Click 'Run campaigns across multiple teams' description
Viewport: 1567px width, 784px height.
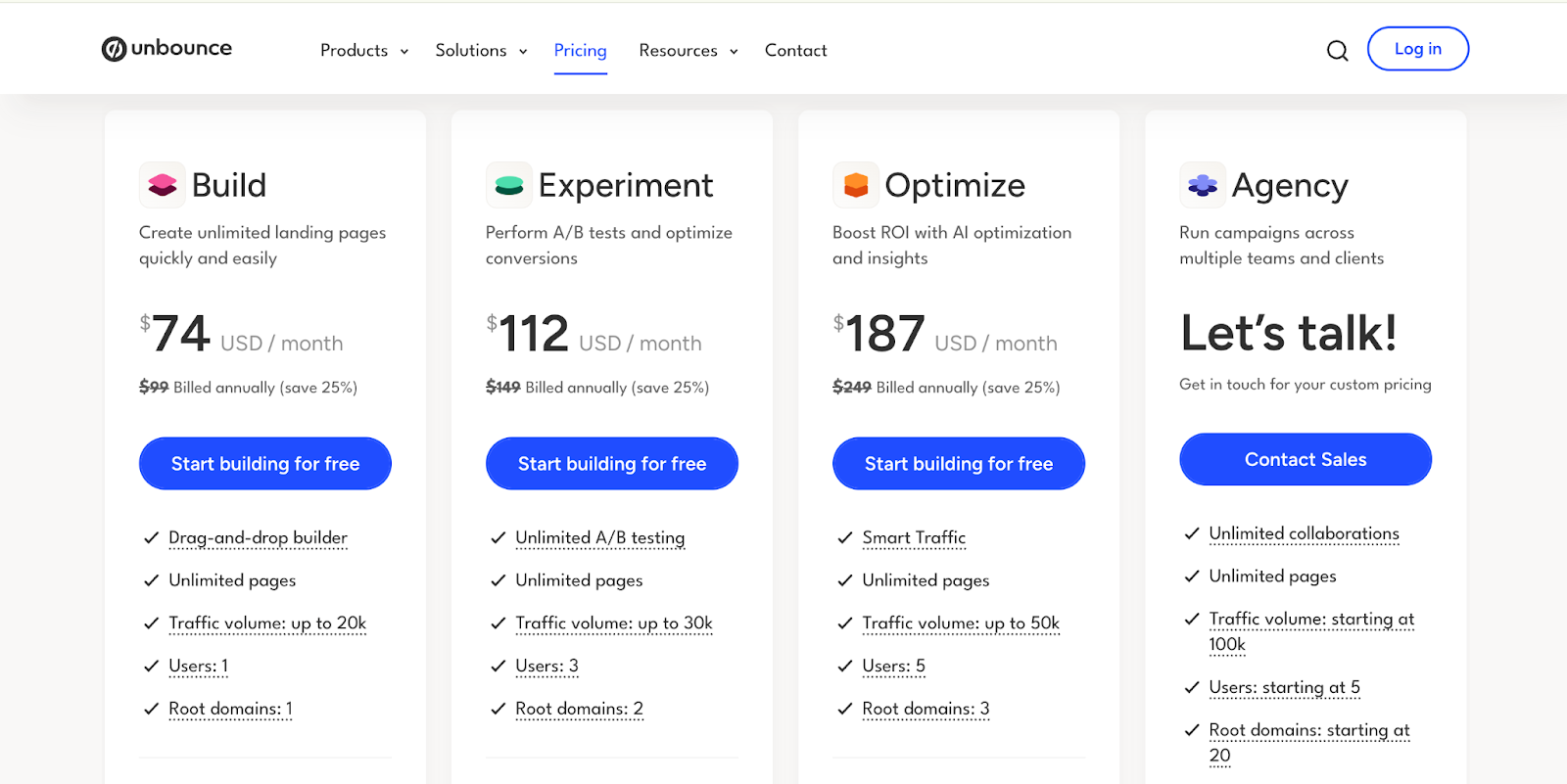click(1281, 246)
